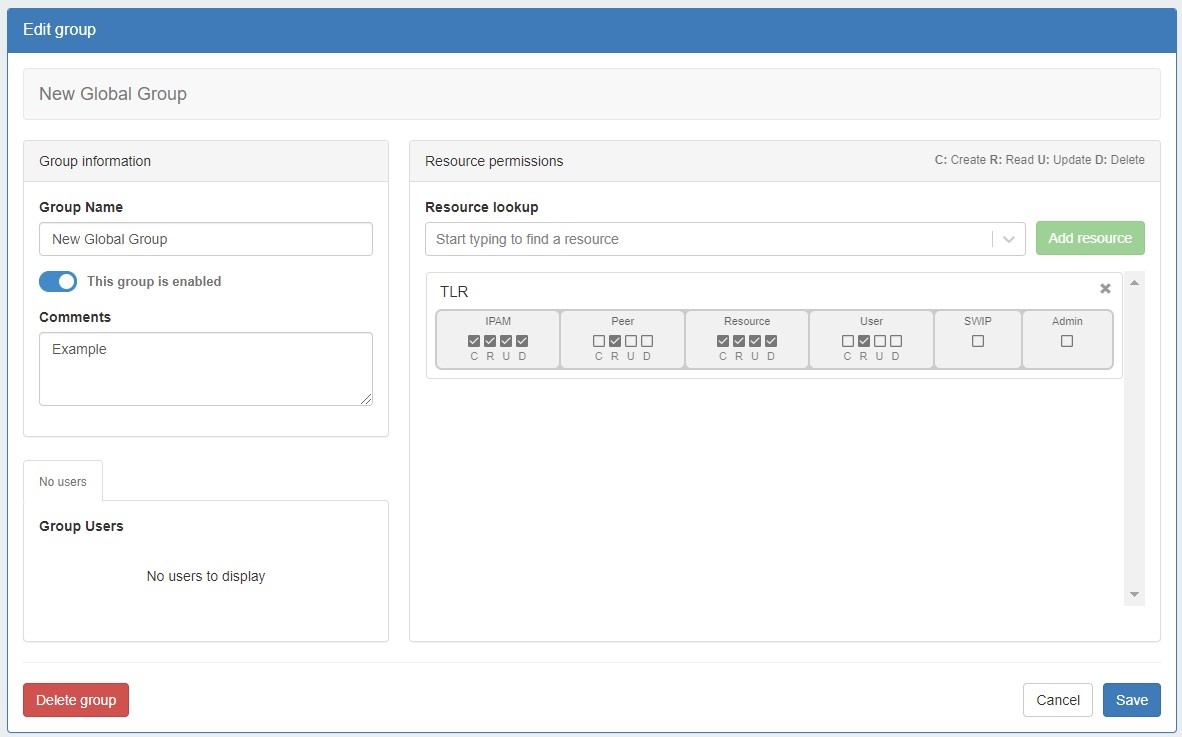Uncheck IPAM Delete permission checkbox

pyautogui.click(x=522, y=341)
